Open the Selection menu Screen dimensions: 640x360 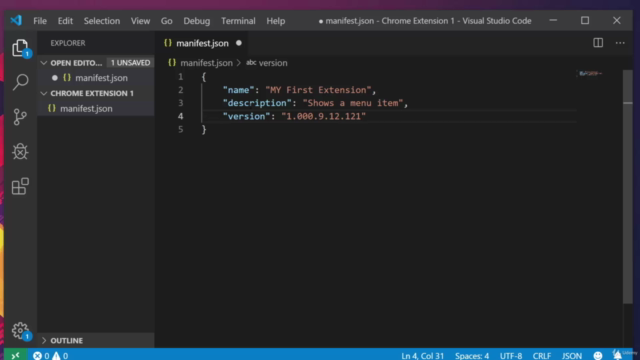(102, 21)
